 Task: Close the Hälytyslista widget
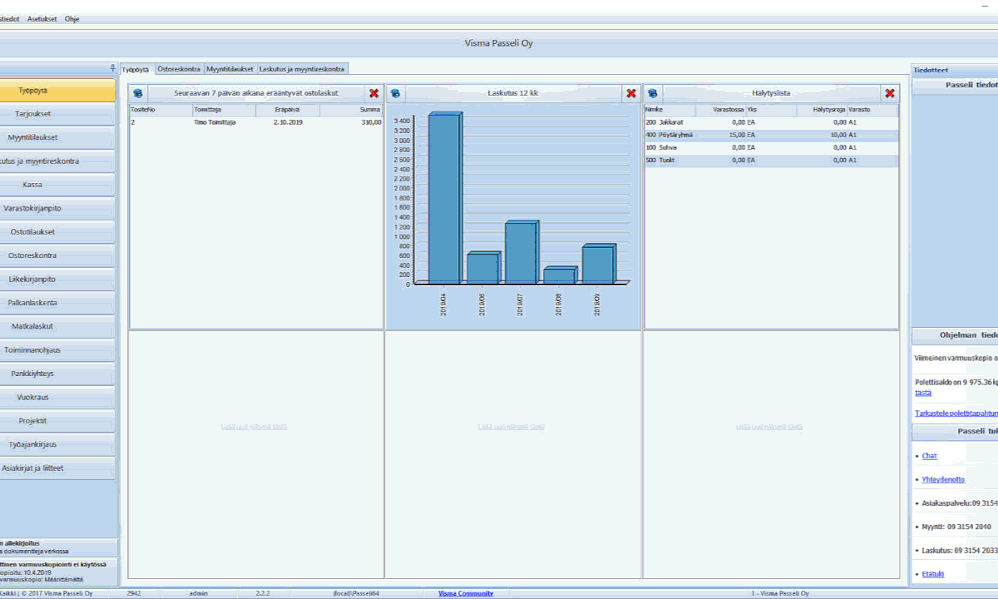pyautogui.click(x=890, y=93)
